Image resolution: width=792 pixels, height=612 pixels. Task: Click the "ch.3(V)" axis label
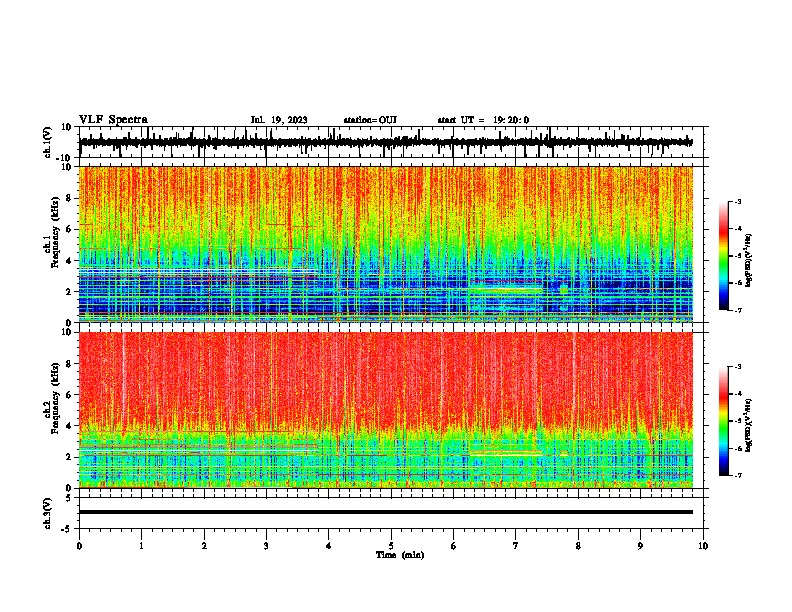click(48, 513)
